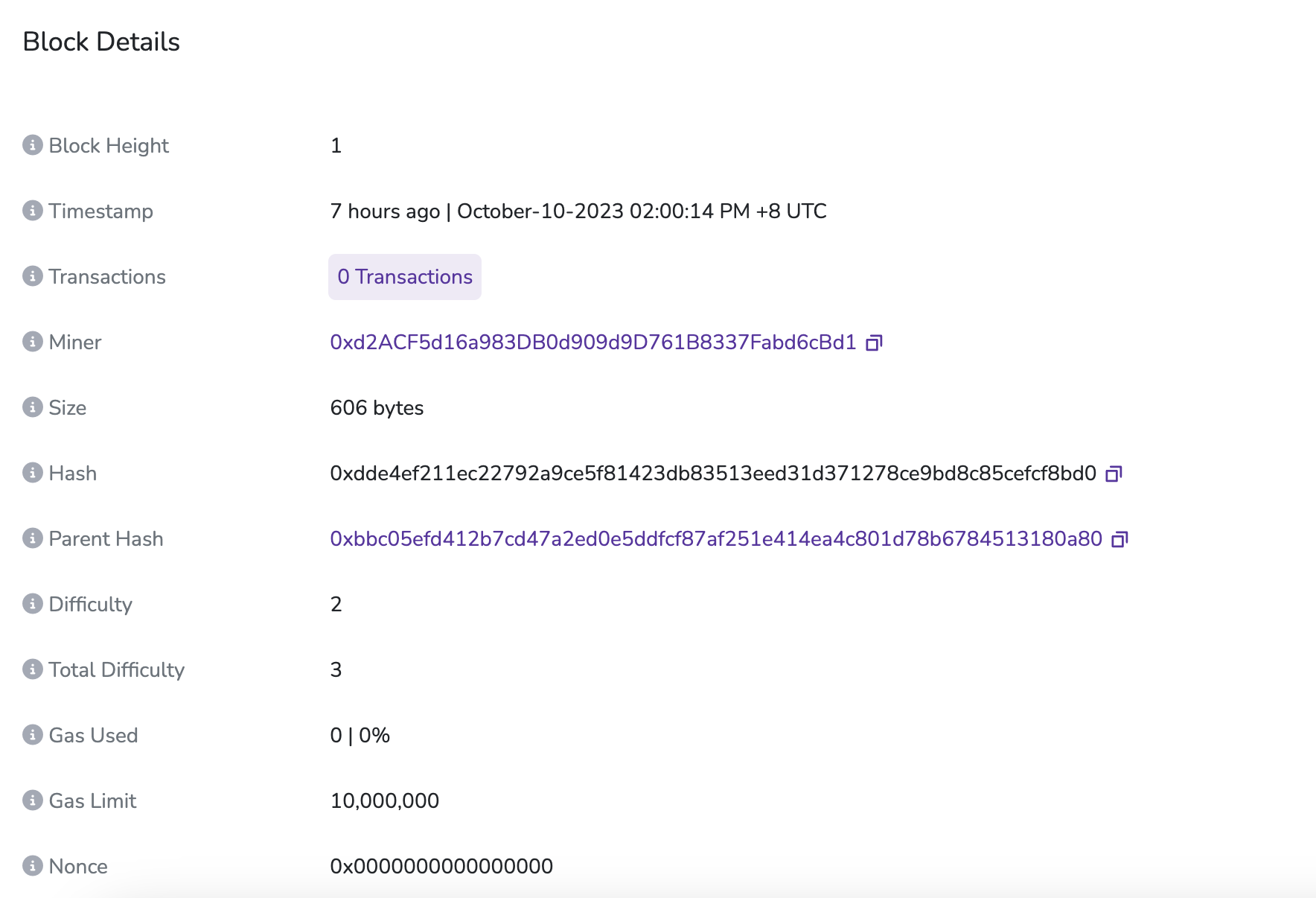This screenshot has width=1316, height=898.
Task: Copy the block hash value
Action: (x=1114, y=474)
